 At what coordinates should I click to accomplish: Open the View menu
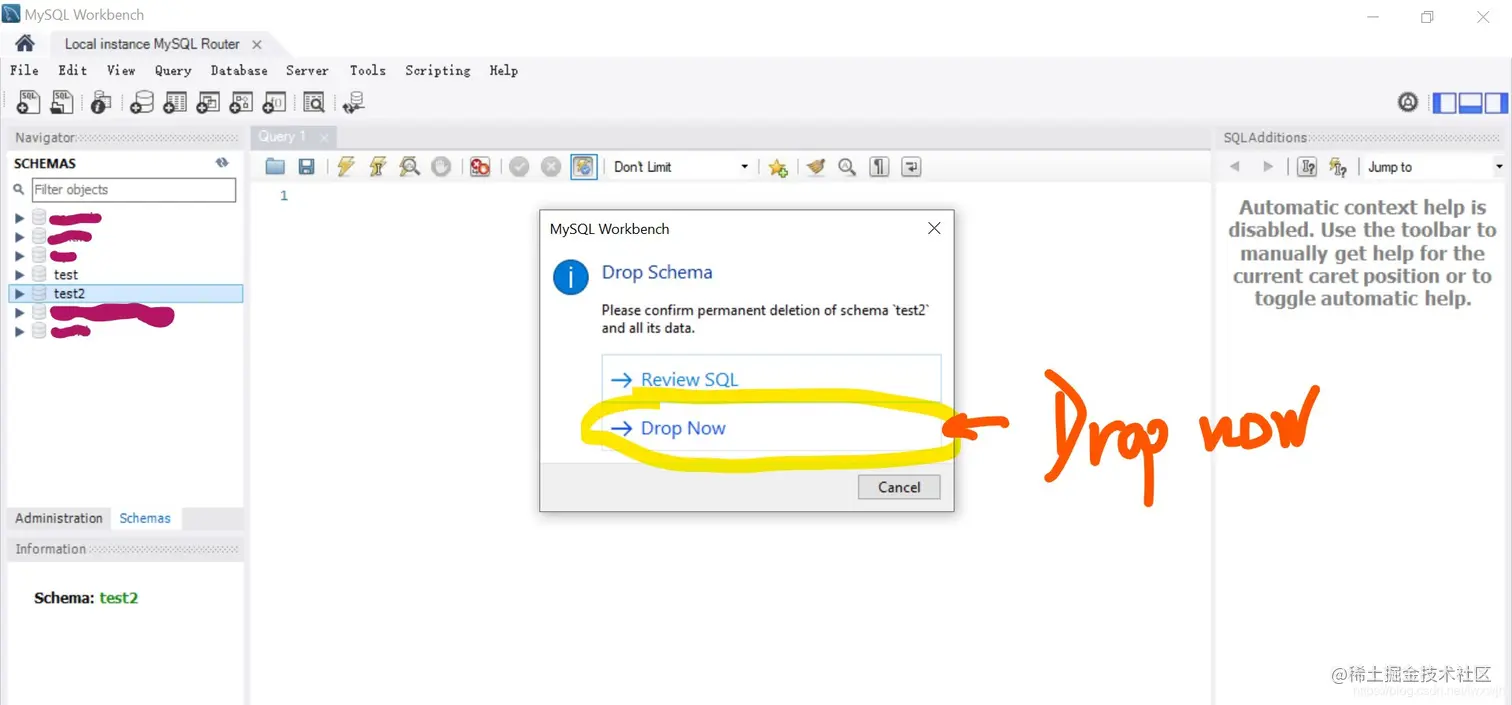[x=121, y=70]
